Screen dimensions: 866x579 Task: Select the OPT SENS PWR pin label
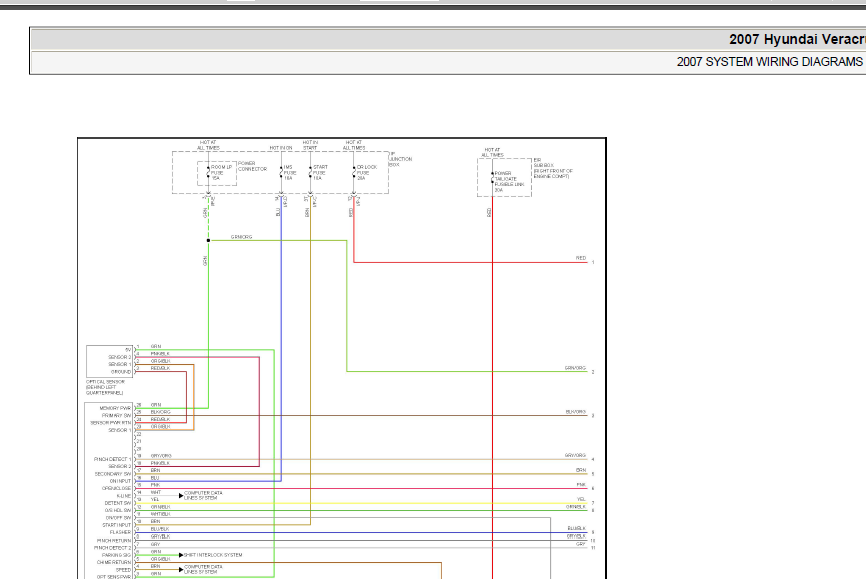114,577
